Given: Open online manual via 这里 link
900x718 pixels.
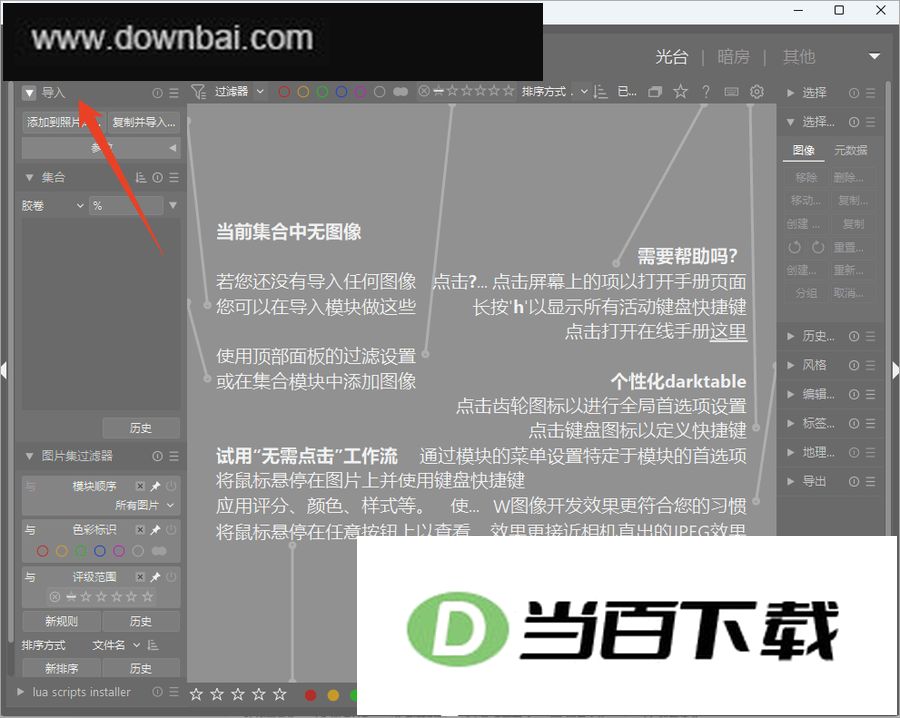Looking at the screenshot, I should [728, 332].
